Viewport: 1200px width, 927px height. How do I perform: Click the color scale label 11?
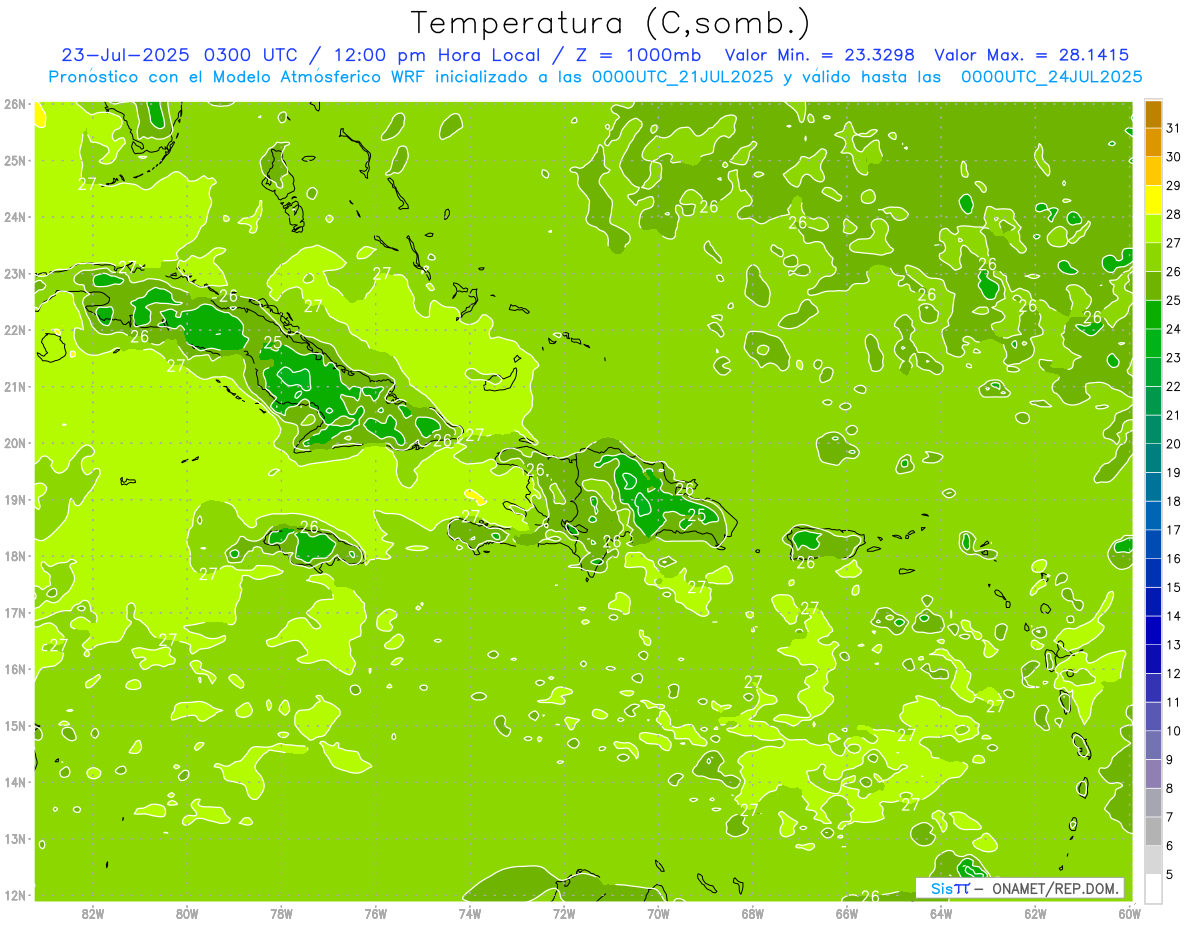tap(1174, 702)
